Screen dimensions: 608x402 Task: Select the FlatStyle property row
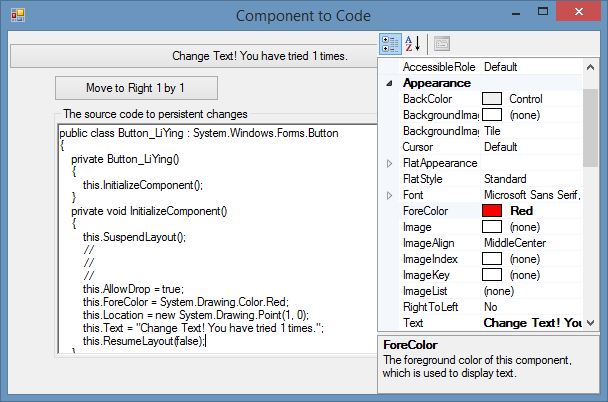coord(492,179)
